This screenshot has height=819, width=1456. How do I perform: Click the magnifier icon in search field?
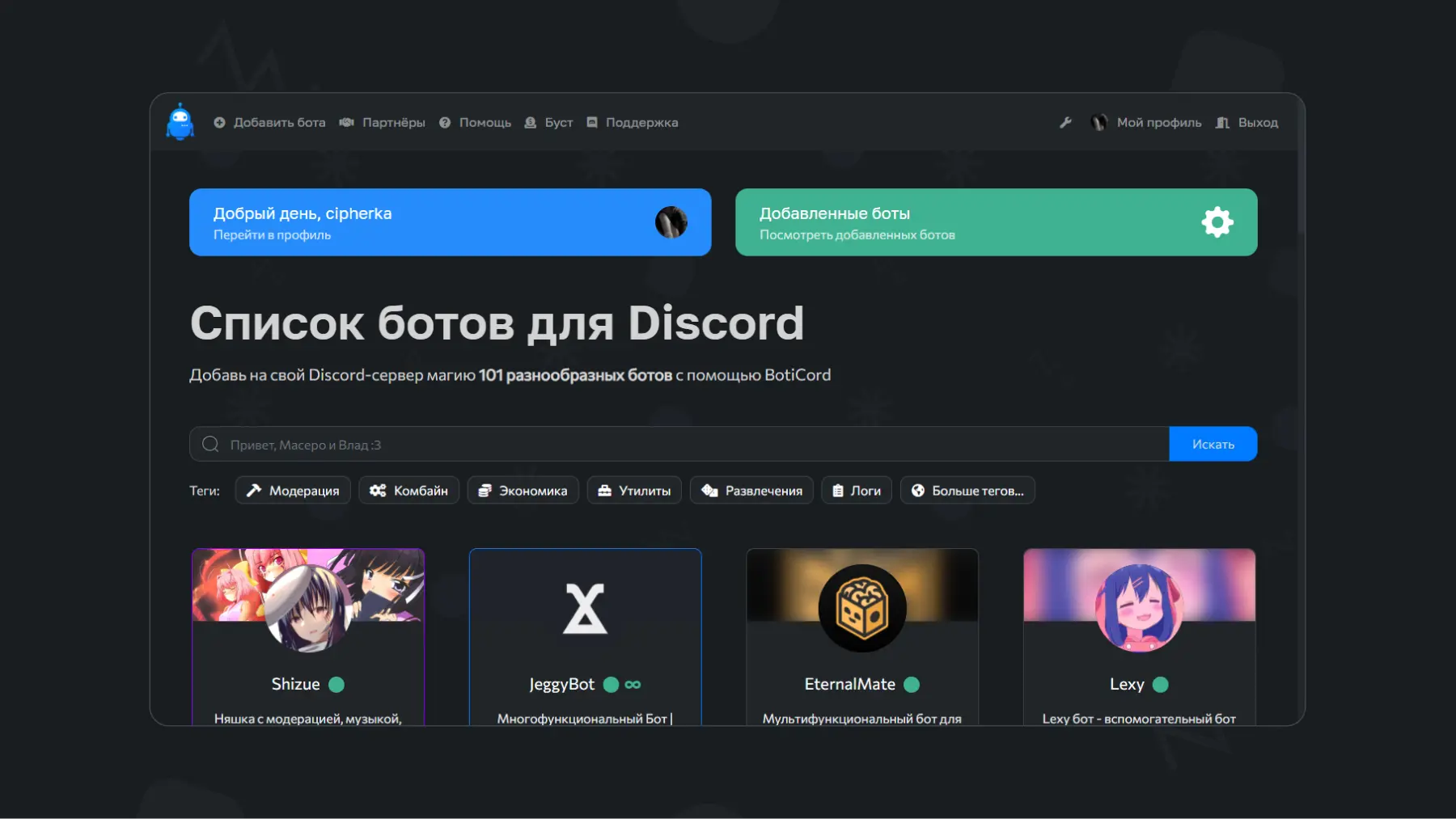[x=211, y=445]
